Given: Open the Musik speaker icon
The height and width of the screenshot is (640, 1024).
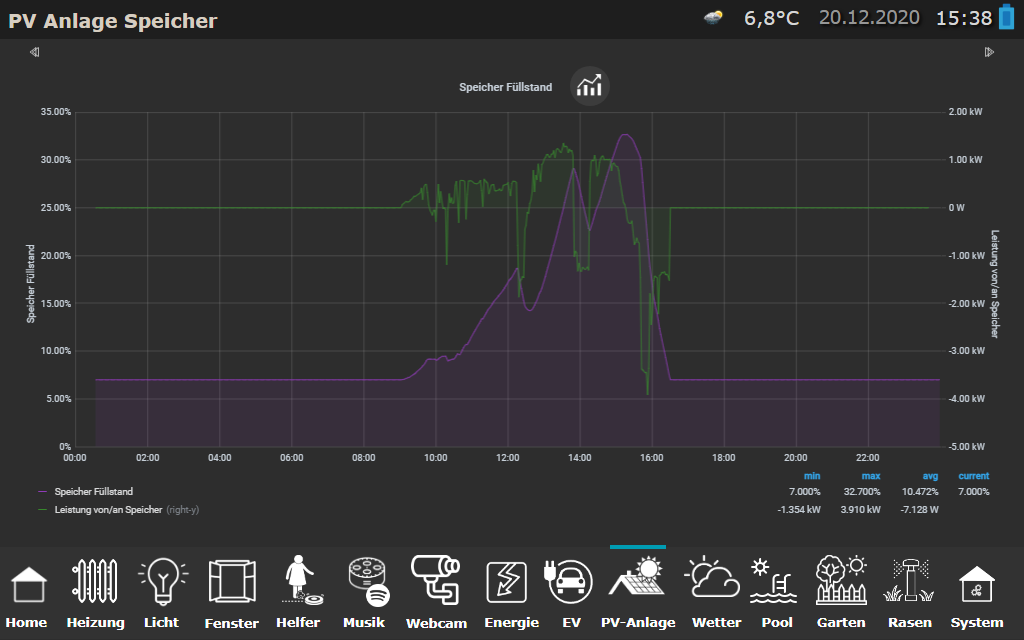Looking at the screenshot, I should coord(369,581).
